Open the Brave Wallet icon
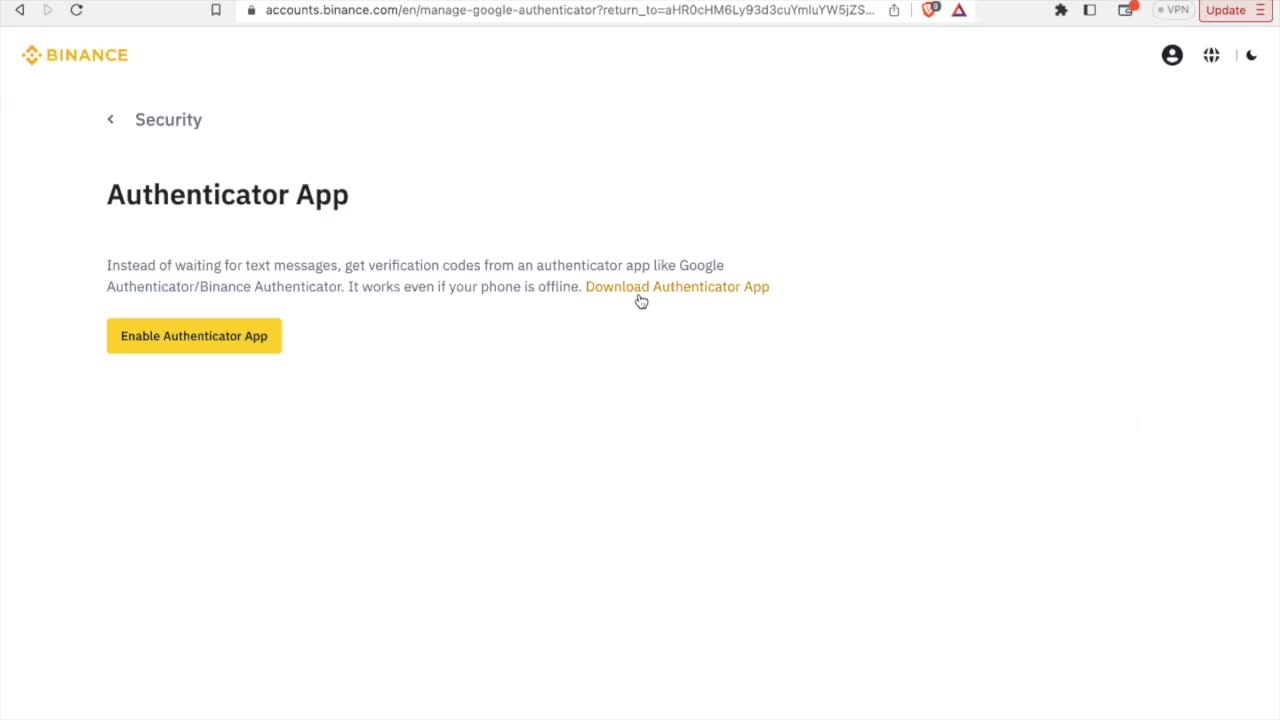 click(1126, 10)
